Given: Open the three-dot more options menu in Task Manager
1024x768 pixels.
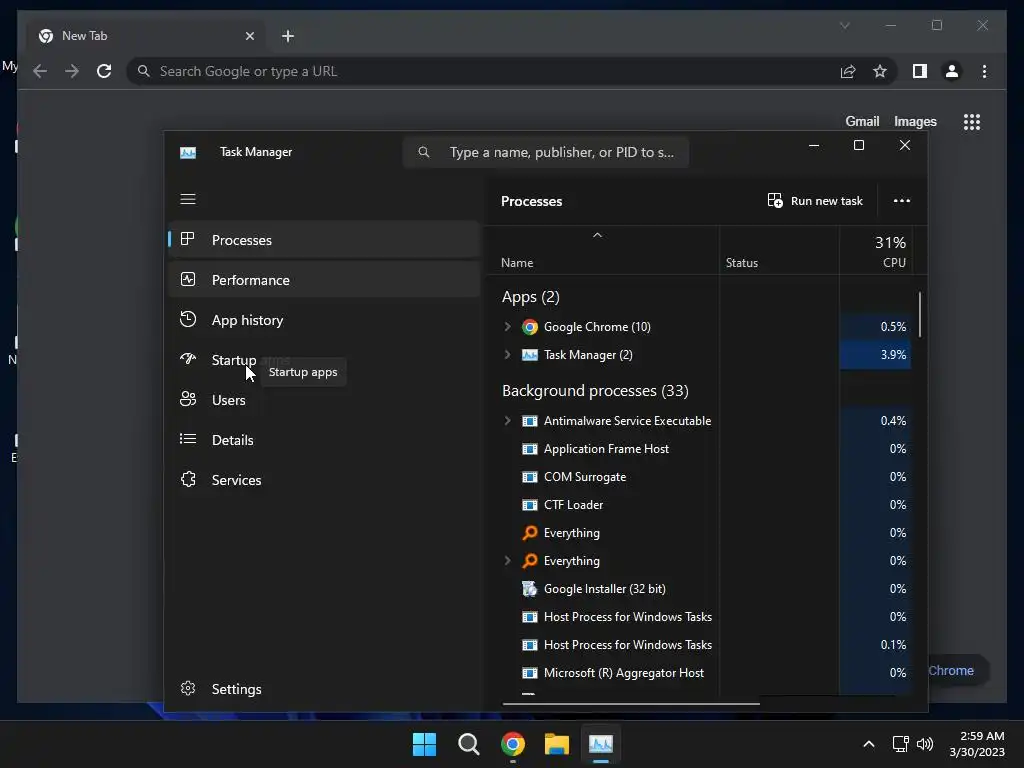Looking at the screenshot, I should pyautogui.click(x=902, y=200).
